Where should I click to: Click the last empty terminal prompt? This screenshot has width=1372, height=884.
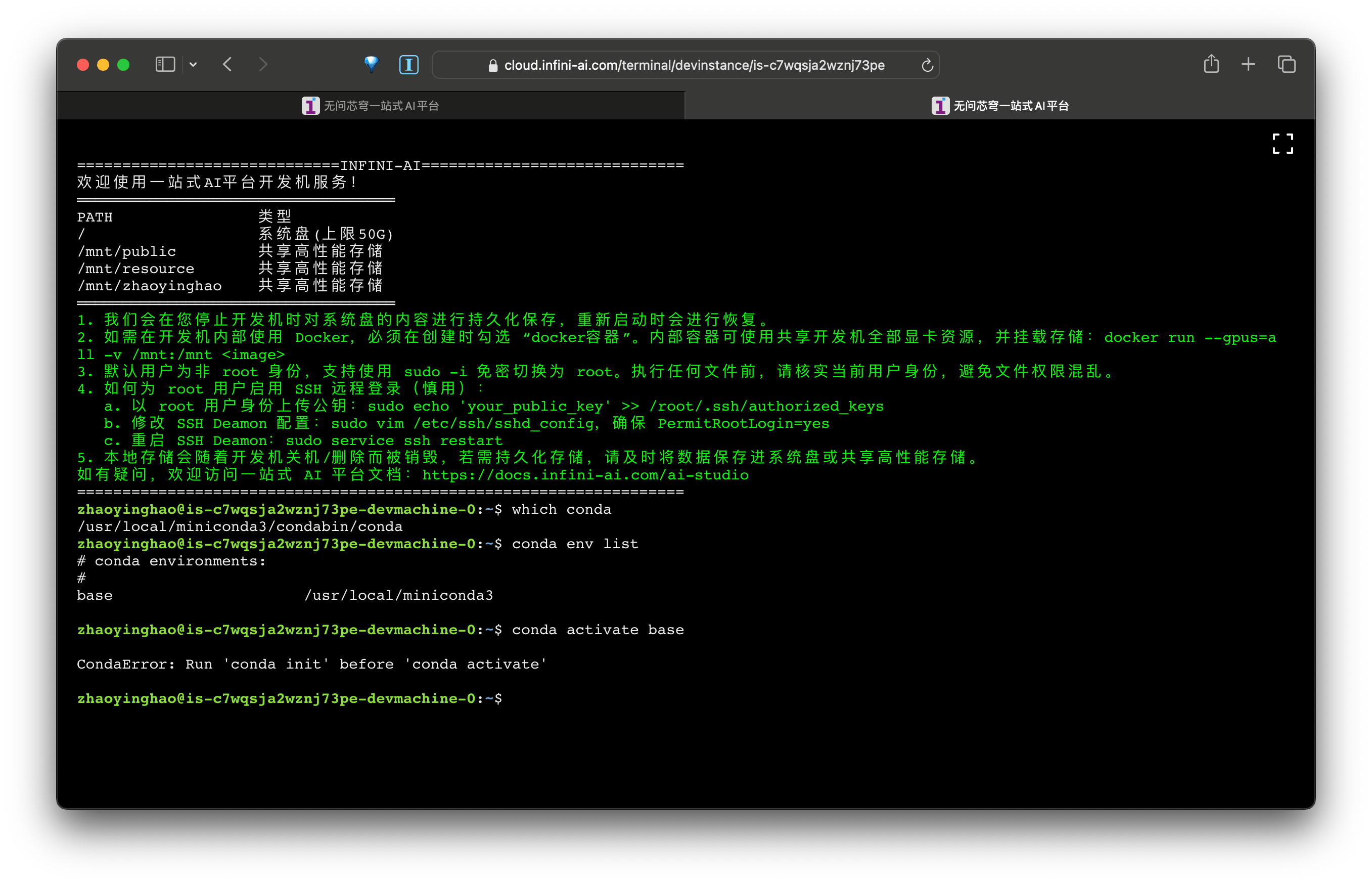point(290,698)
